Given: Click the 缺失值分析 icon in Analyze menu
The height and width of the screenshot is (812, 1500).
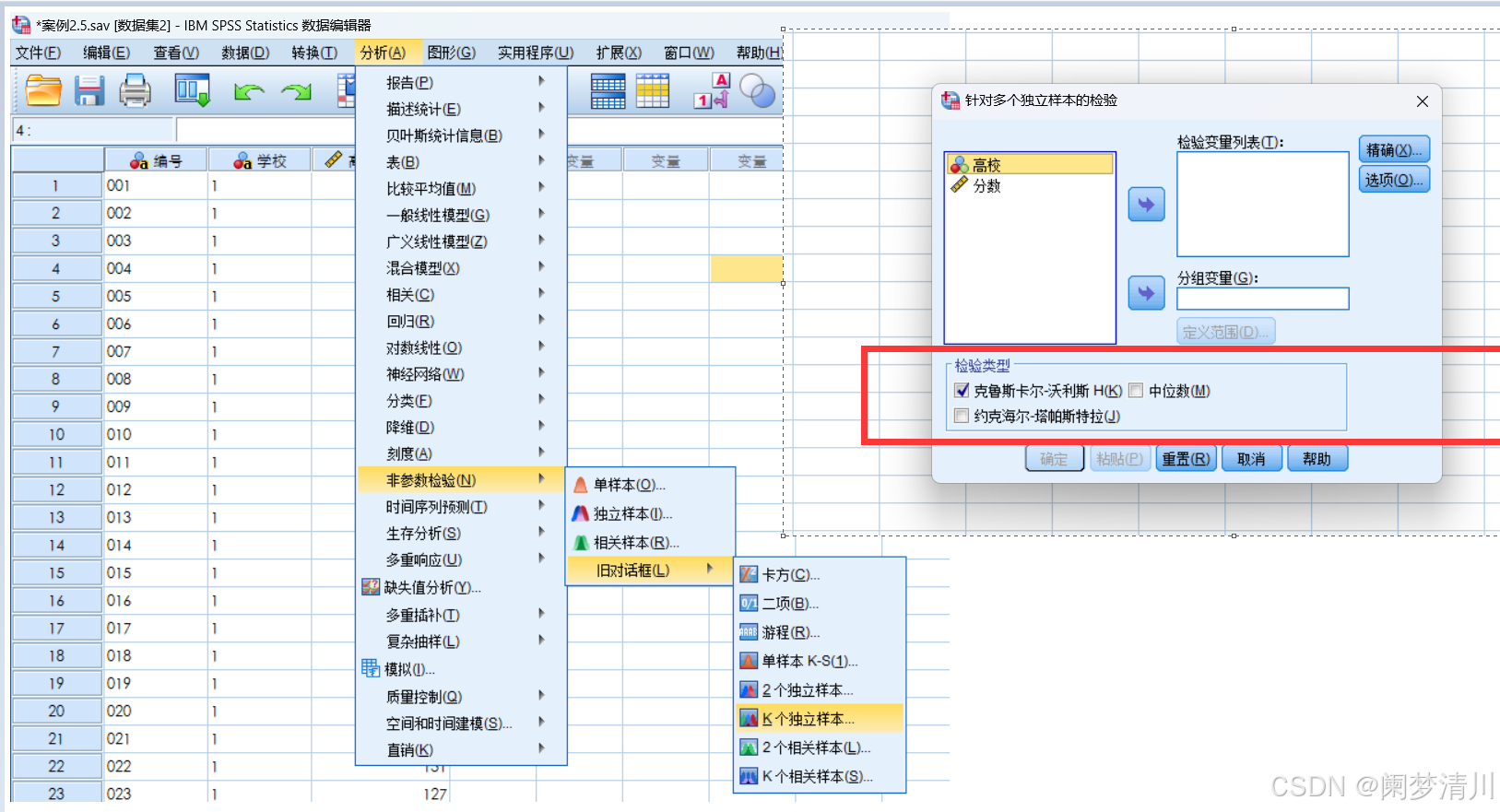Looking at the screenshot, I should [371, 587].
